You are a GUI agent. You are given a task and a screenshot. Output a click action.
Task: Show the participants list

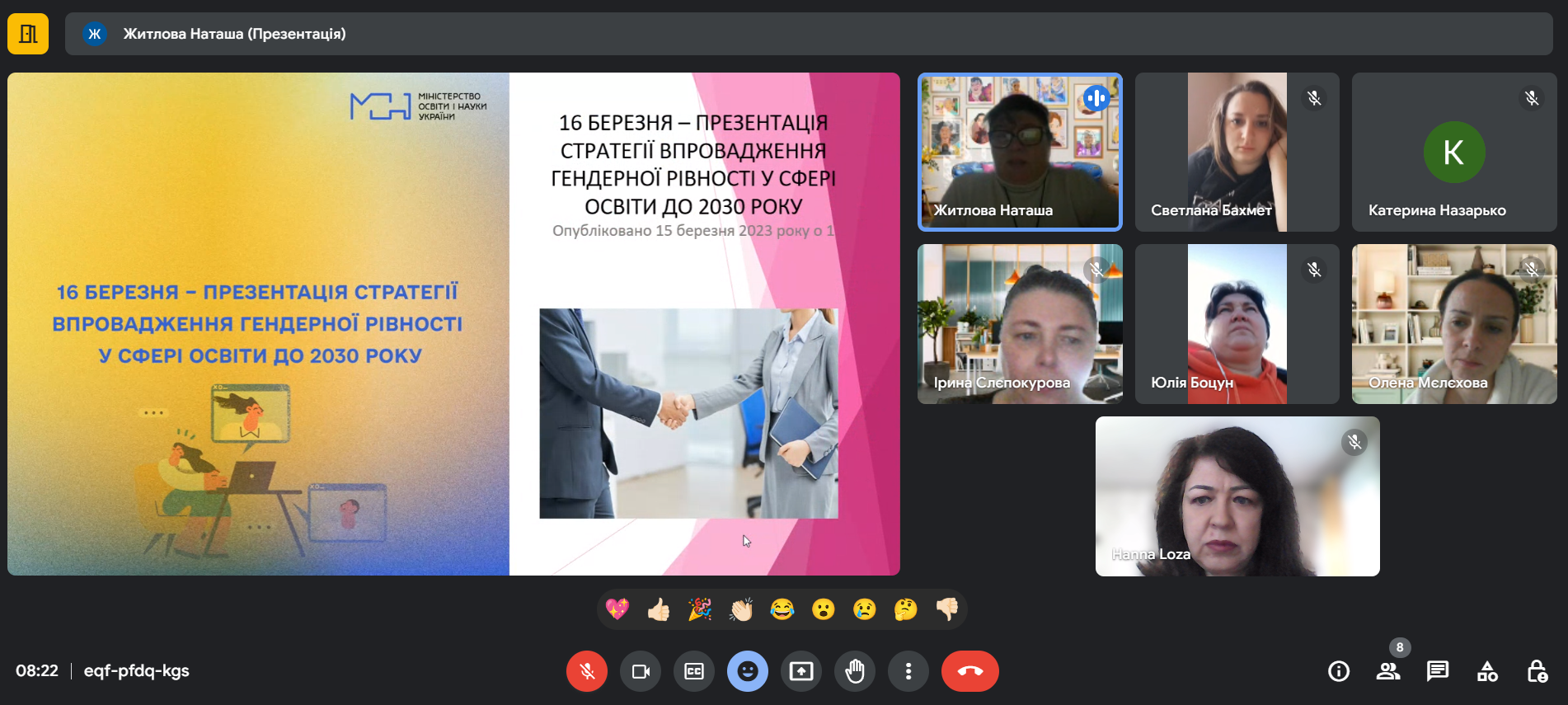pos(1388,671)
